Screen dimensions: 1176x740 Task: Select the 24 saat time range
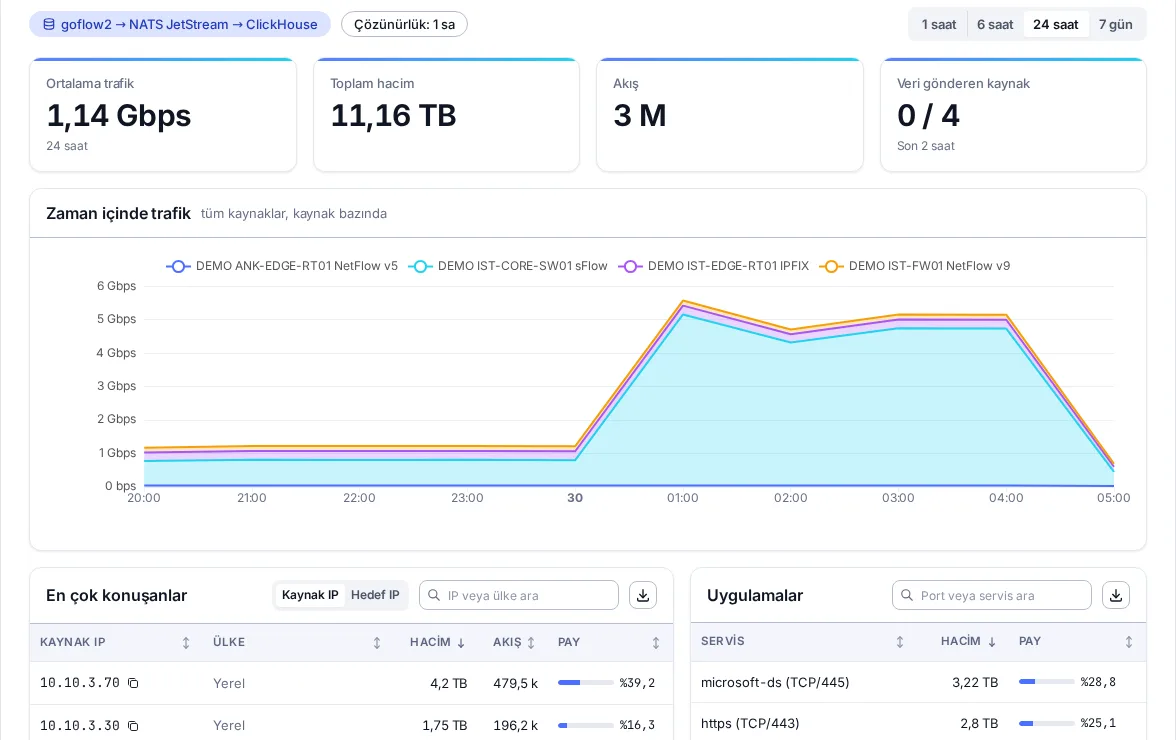(1056, 25)
